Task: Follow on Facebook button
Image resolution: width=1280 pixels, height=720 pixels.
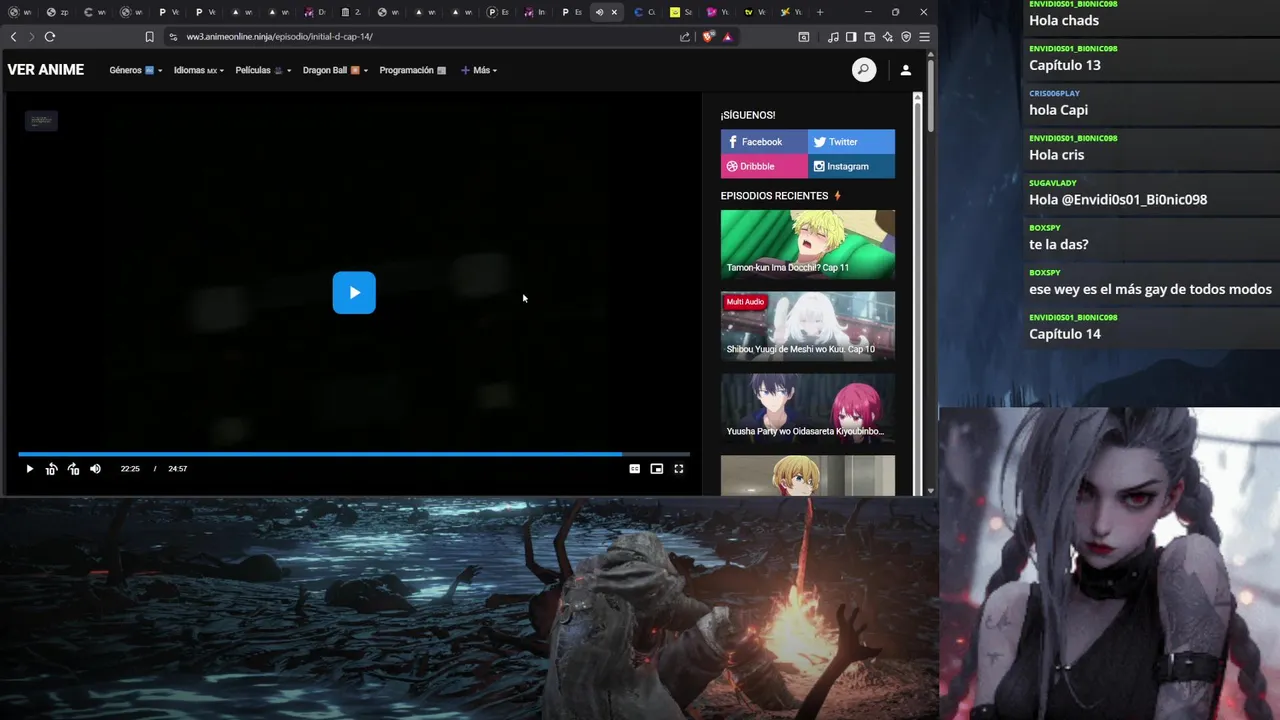Action: tap(764, 141)
